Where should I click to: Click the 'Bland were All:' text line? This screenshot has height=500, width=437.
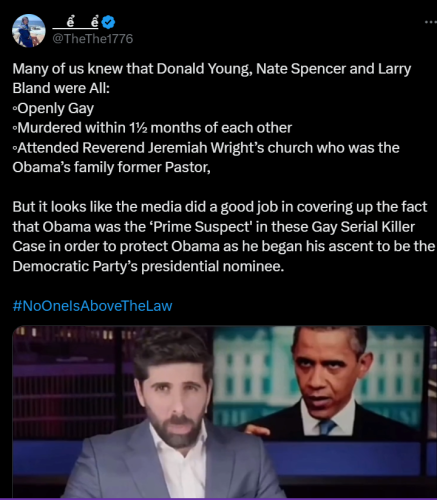click(x=61, y=88)
